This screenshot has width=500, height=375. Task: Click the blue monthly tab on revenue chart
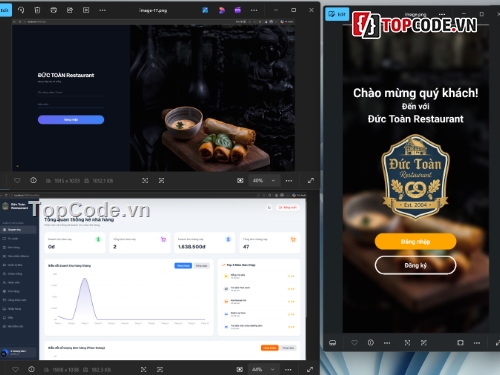click(x=183, y=266)
